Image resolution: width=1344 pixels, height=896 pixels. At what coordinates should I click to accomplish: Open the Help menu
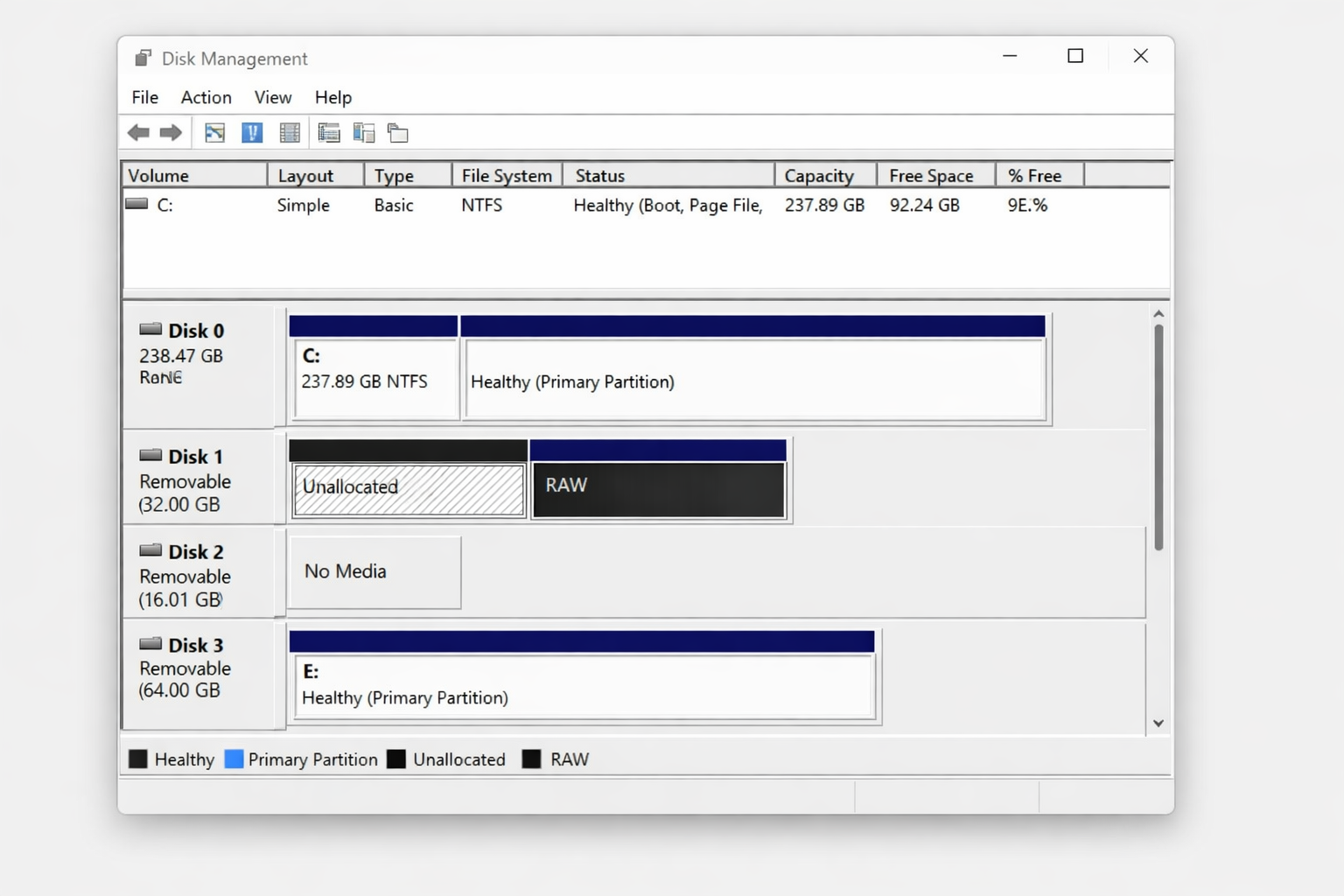[332, 97]
